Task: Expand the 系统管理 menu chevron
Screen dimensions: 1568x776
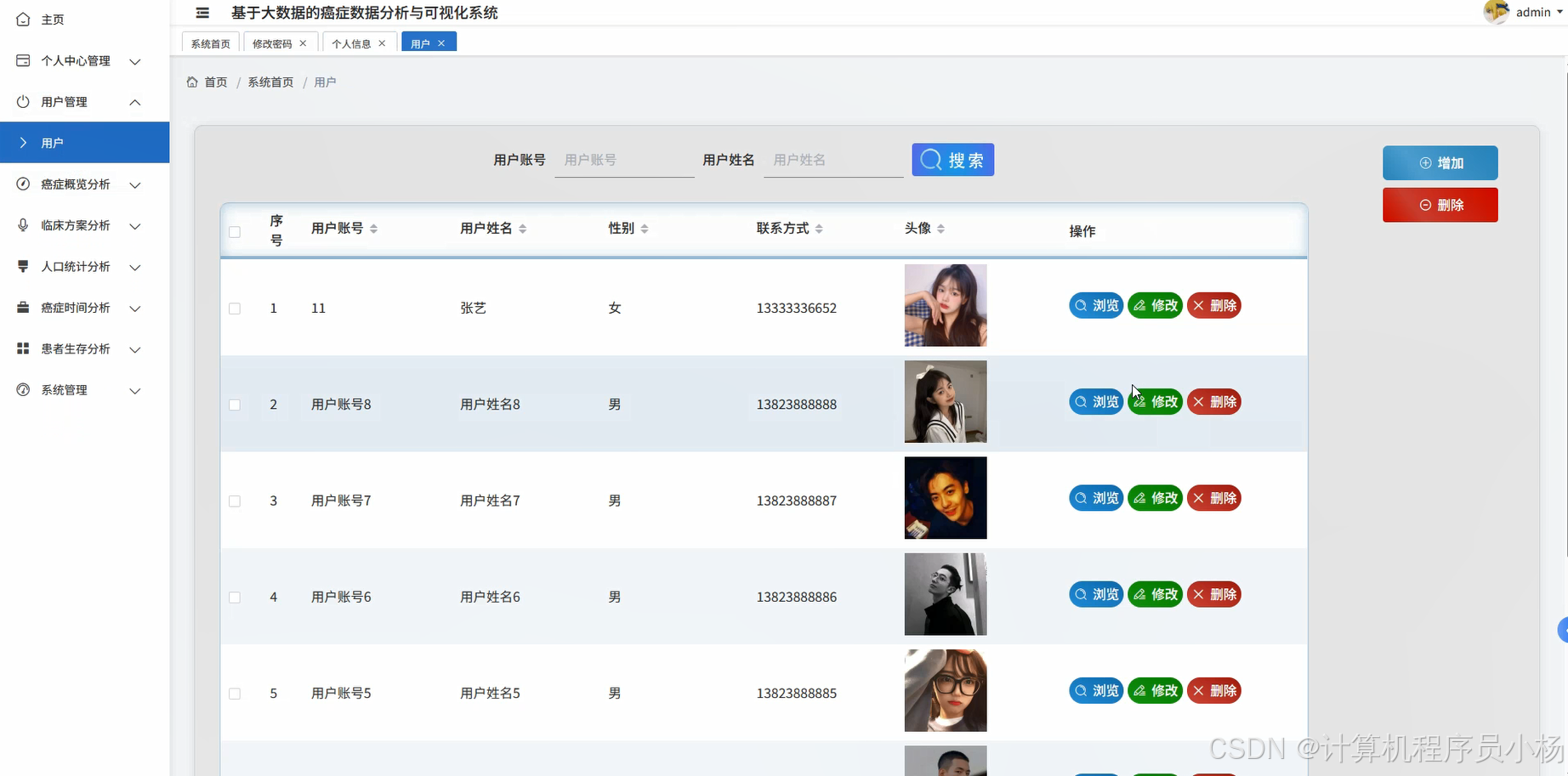Action: point(135,391)
